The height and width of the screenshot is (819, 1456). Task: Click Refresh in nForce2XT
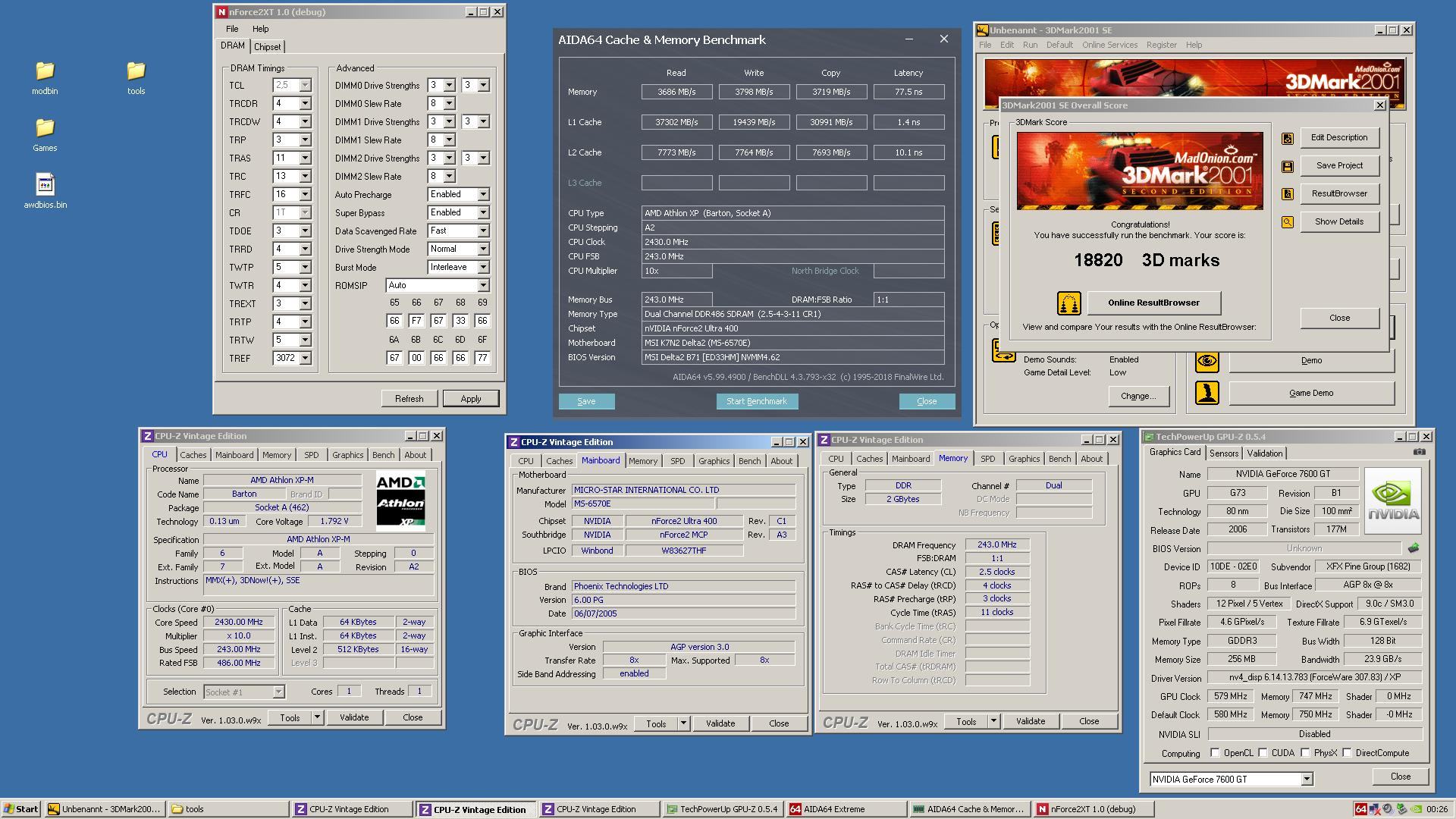(409, 399)
